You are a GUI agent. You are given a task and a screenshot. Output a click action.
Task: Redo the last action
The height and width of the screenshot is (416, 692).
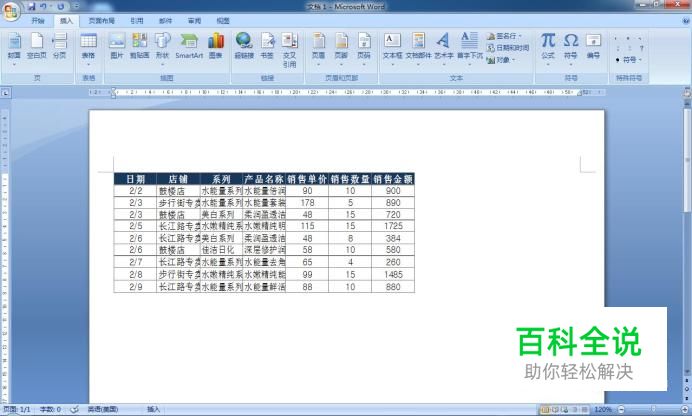coord(61,7)
